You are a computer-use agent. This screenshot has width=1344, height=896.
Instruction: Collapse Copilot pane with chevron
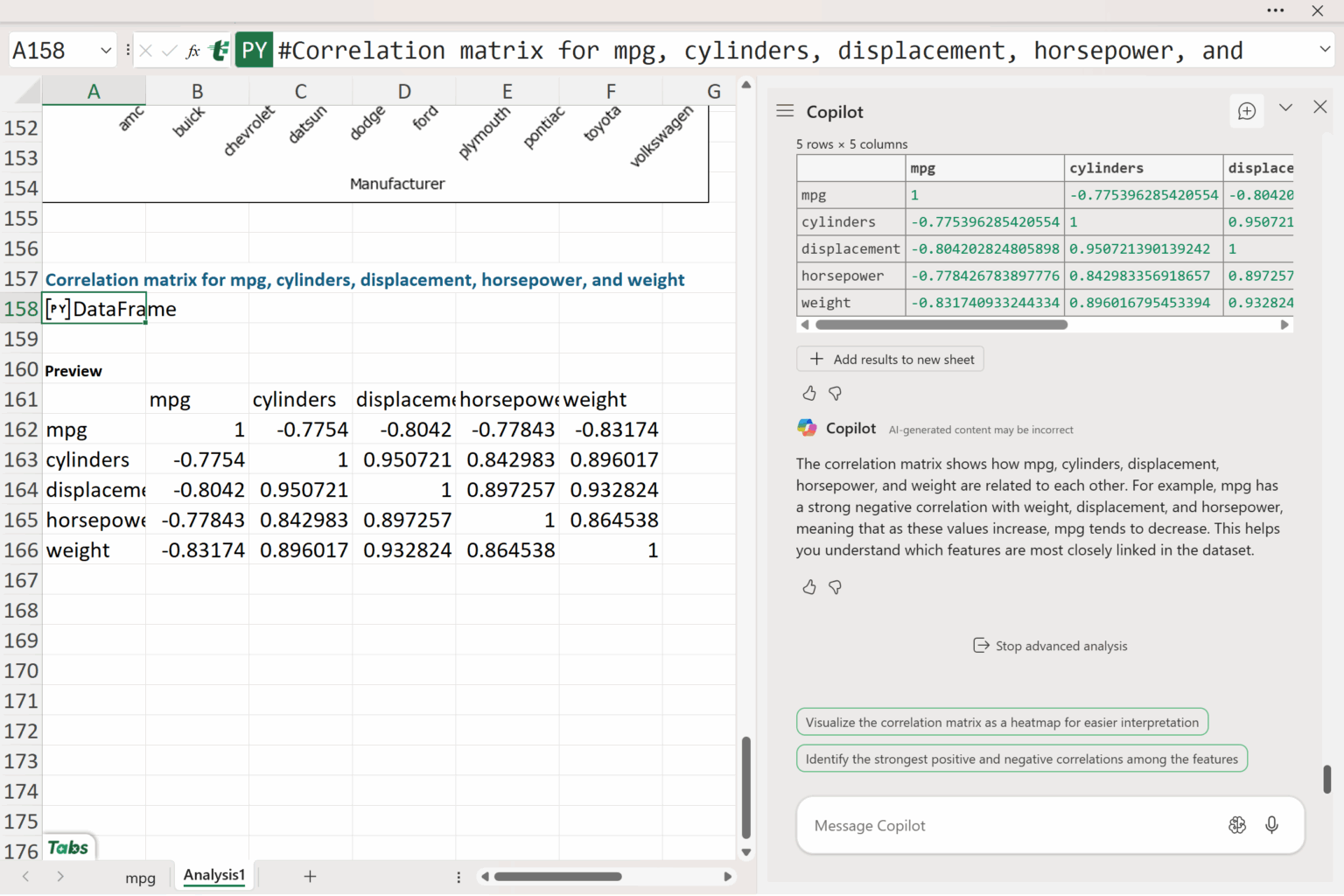[1285, 108]
